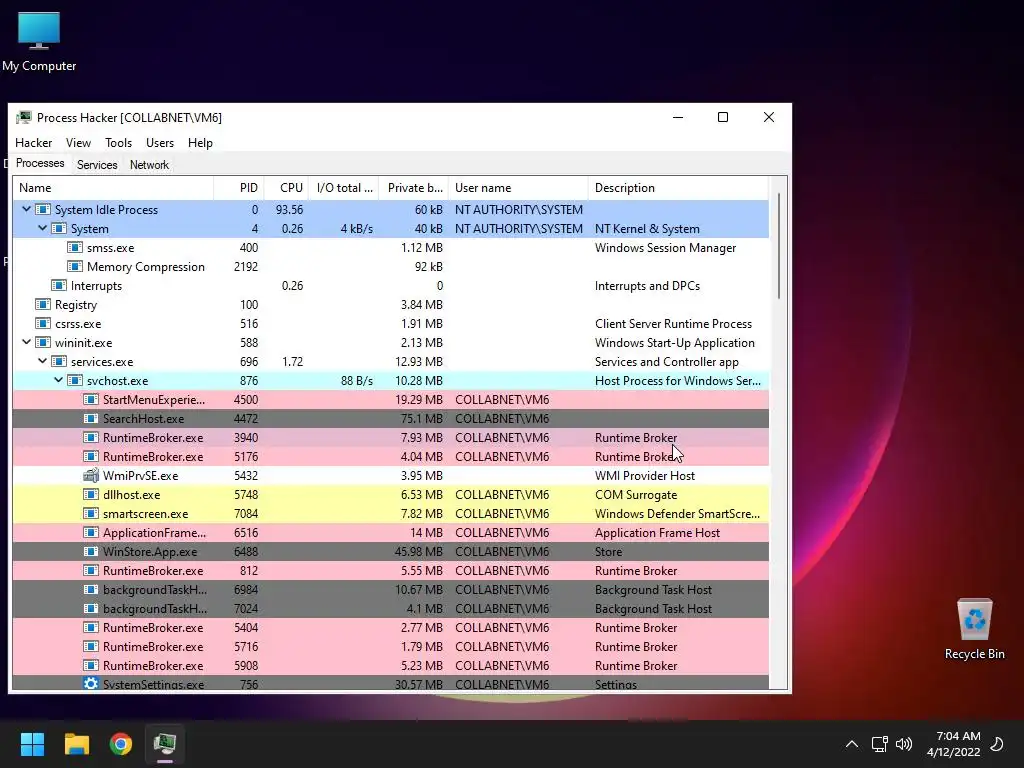Show hidden tray icons chevron

(852, 744)
